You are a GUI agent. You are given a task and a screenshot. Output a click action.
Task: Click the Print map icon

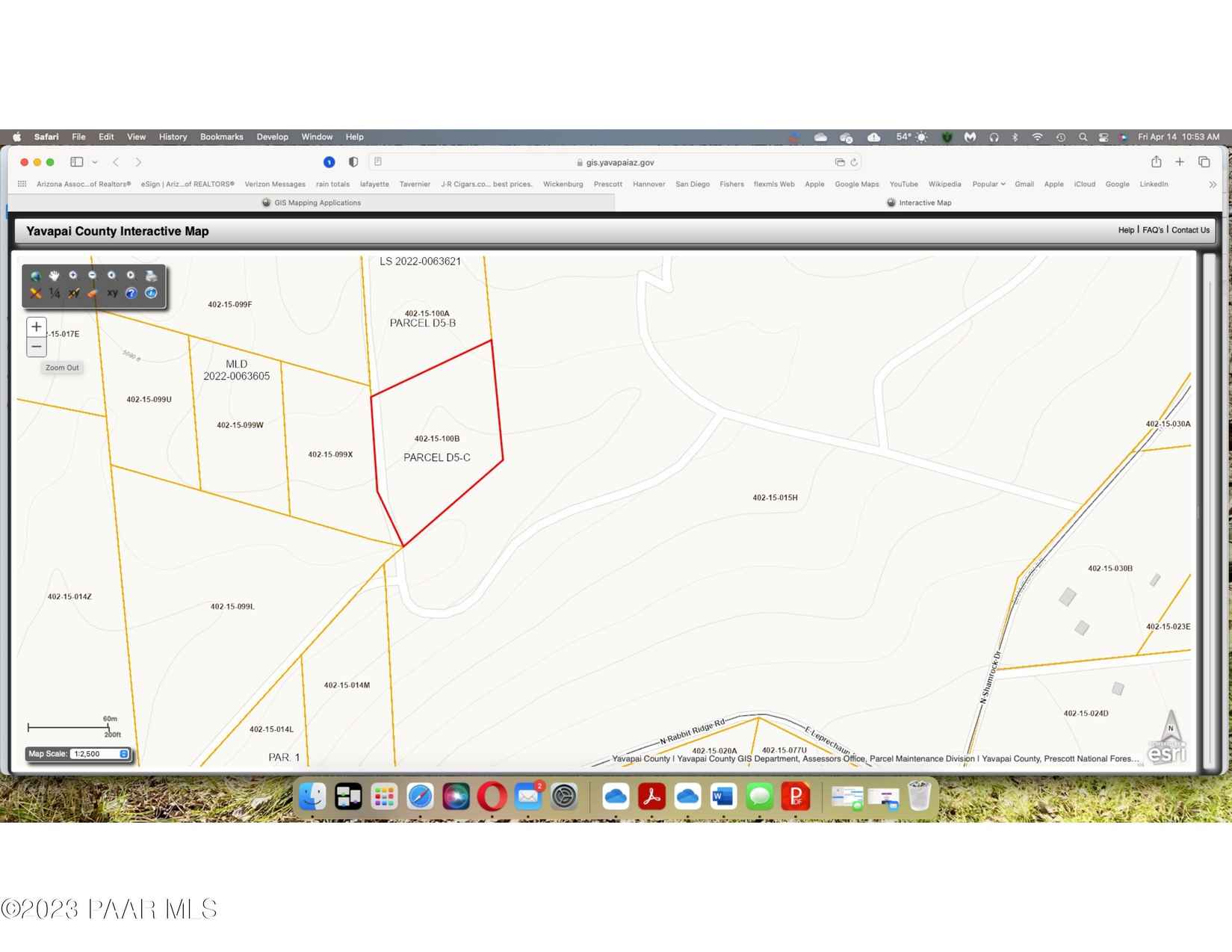click(x=152, y=275)
